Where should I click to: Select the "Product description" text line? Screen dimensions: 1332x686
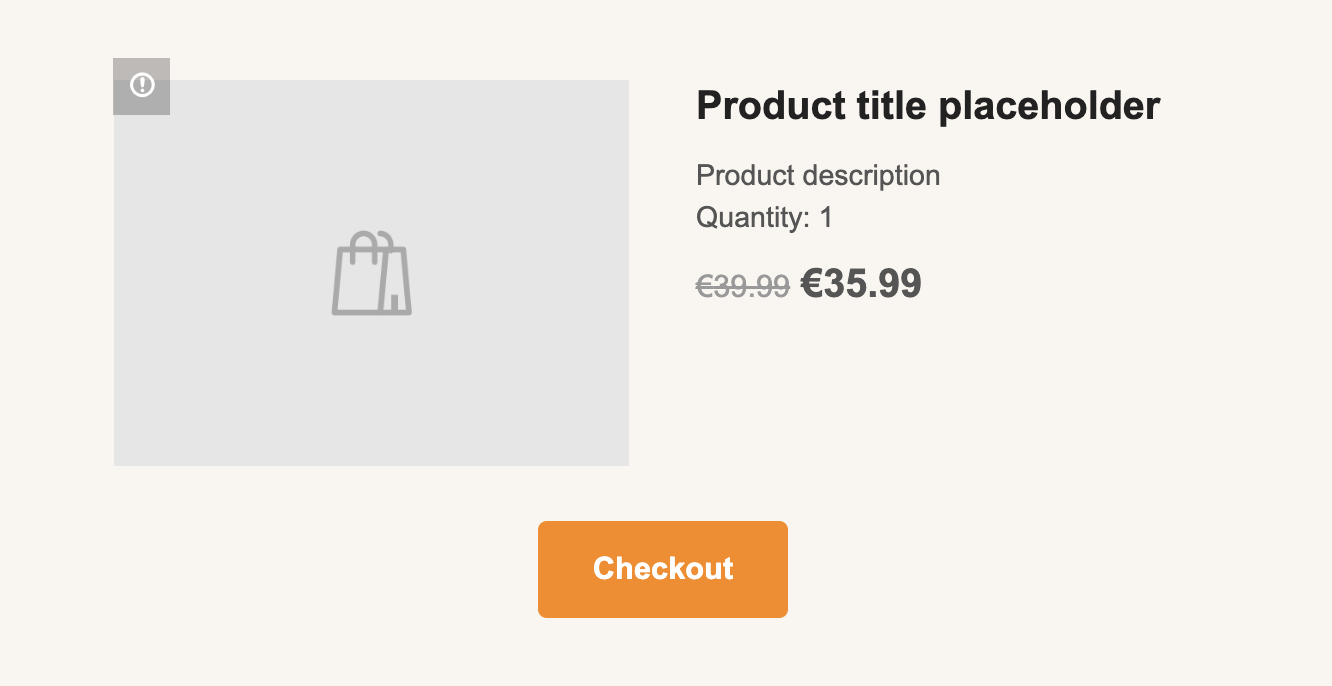(817, 176)
